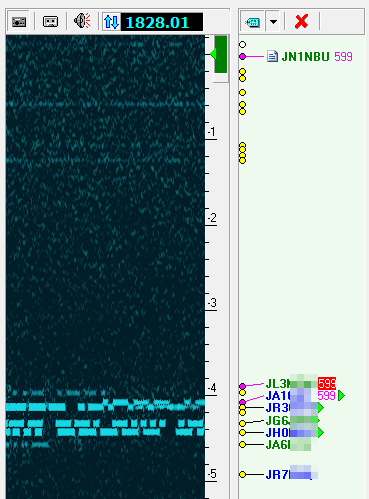Click the magenta dot linked to JL3
The width and height of the screenshot is (369, 499).
pos(243,386)
